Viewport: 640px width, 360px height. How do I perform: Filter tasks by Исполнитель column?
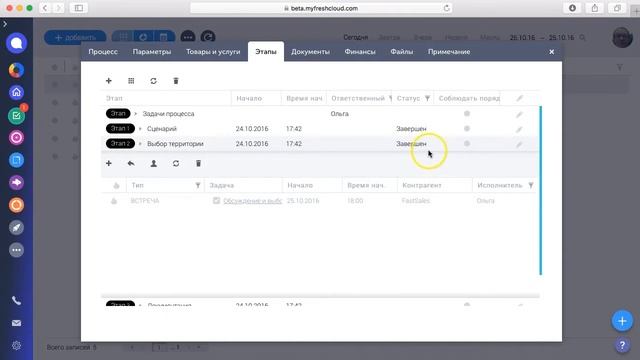coord(531,185)
